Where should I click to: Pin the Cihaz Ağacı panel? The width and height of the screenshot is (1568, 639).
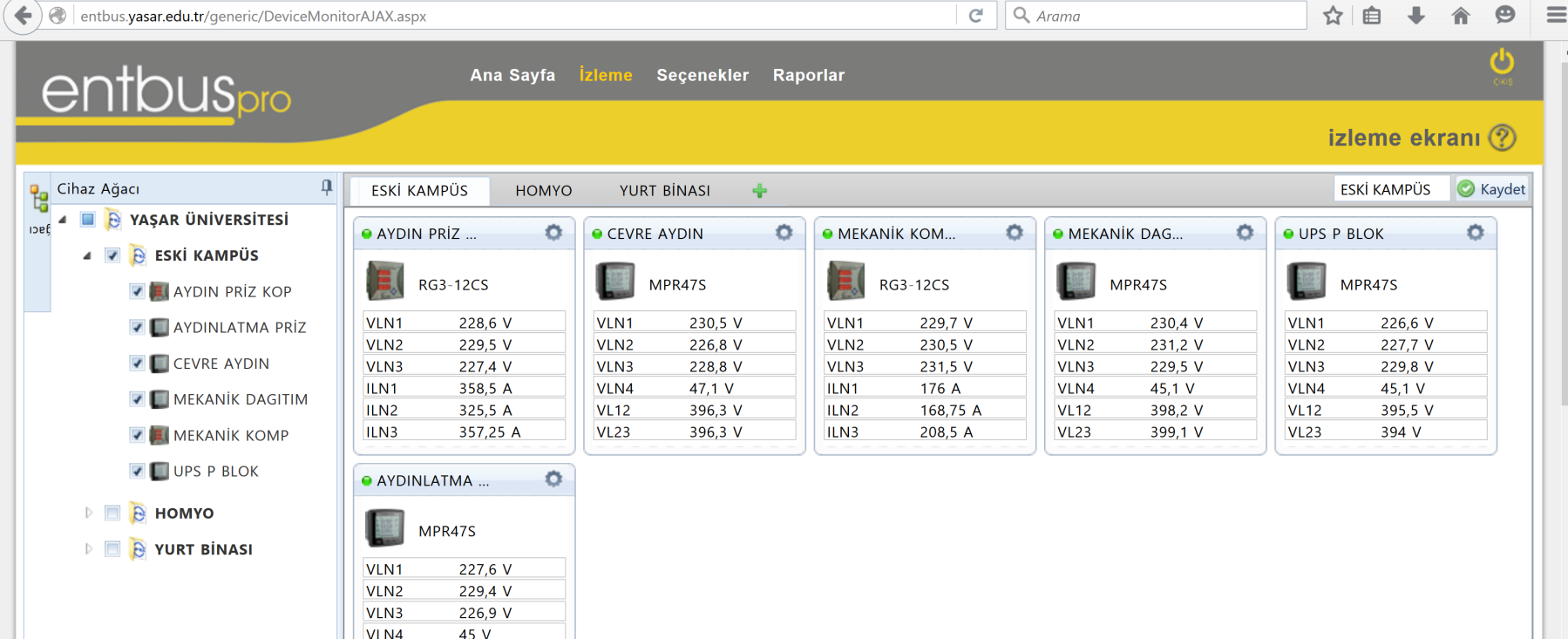pyautogui.click(x=327, y=187)
